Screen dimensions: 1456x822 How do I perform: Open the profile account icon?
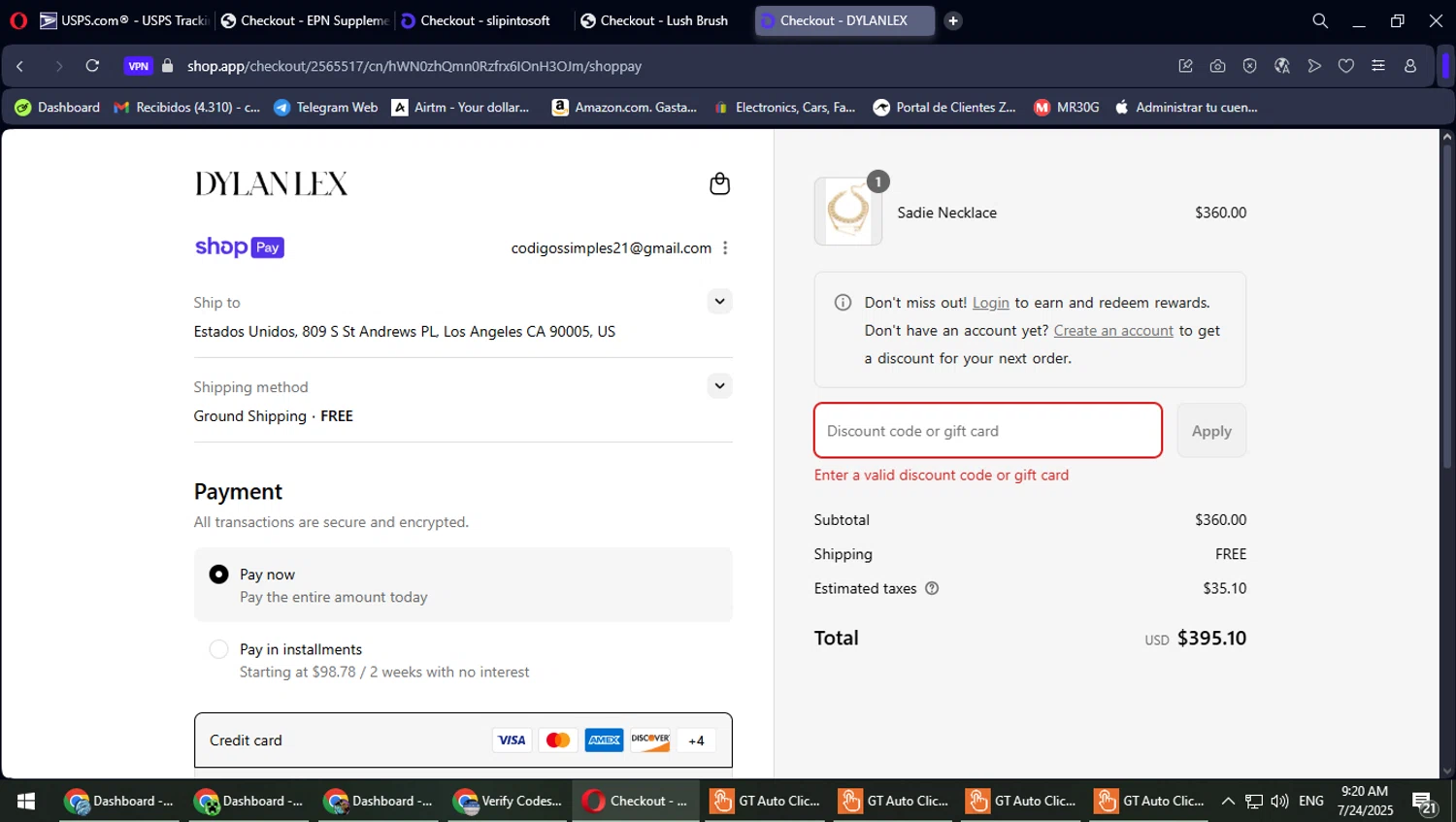point(1409,66)
